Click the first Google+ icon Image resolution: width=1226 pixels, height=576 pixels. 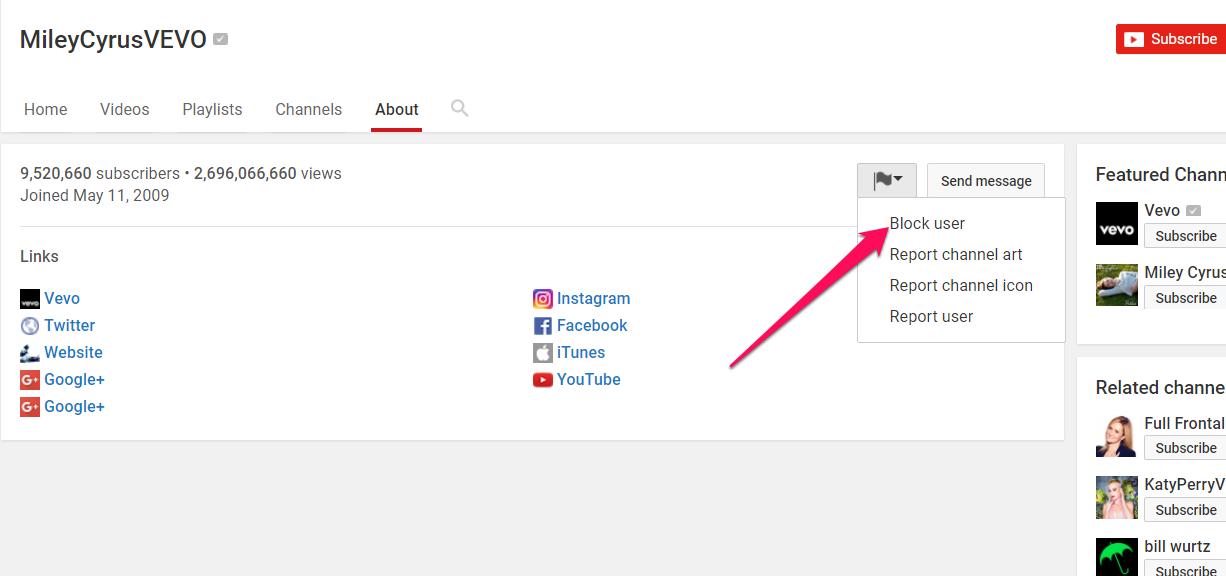coord(30,380)
